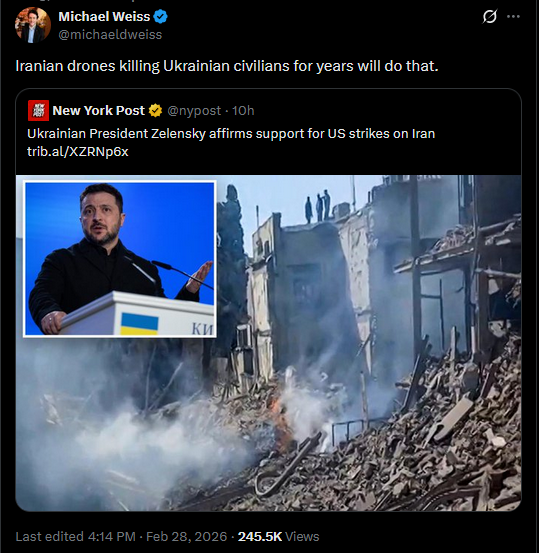Click Michael Weiss's blue verified badge
The image size is (539, 553).
[x=161, y=17]
